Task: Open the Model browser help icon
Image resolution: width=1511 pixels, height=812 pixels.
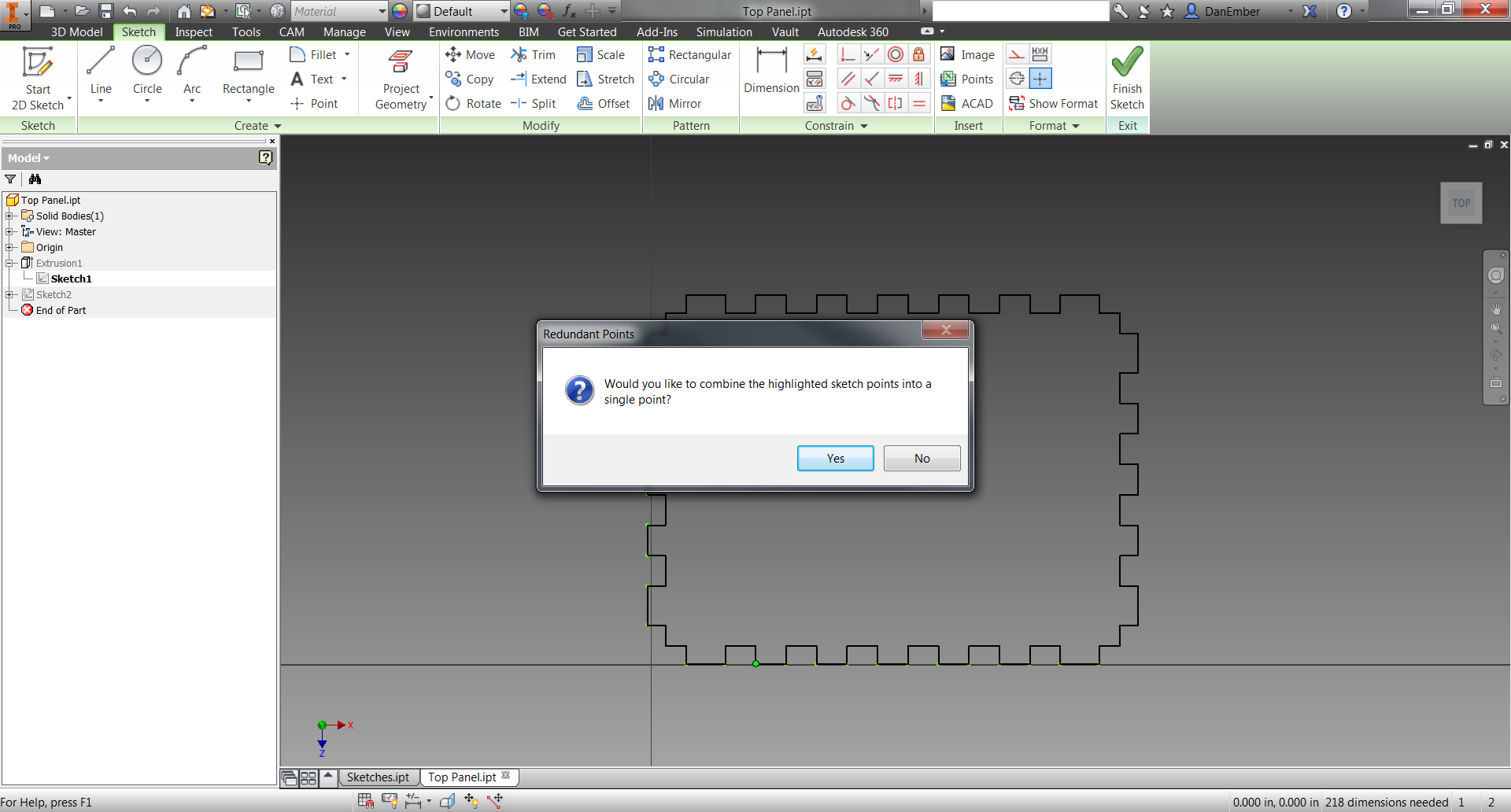Action: pos(265,157)
